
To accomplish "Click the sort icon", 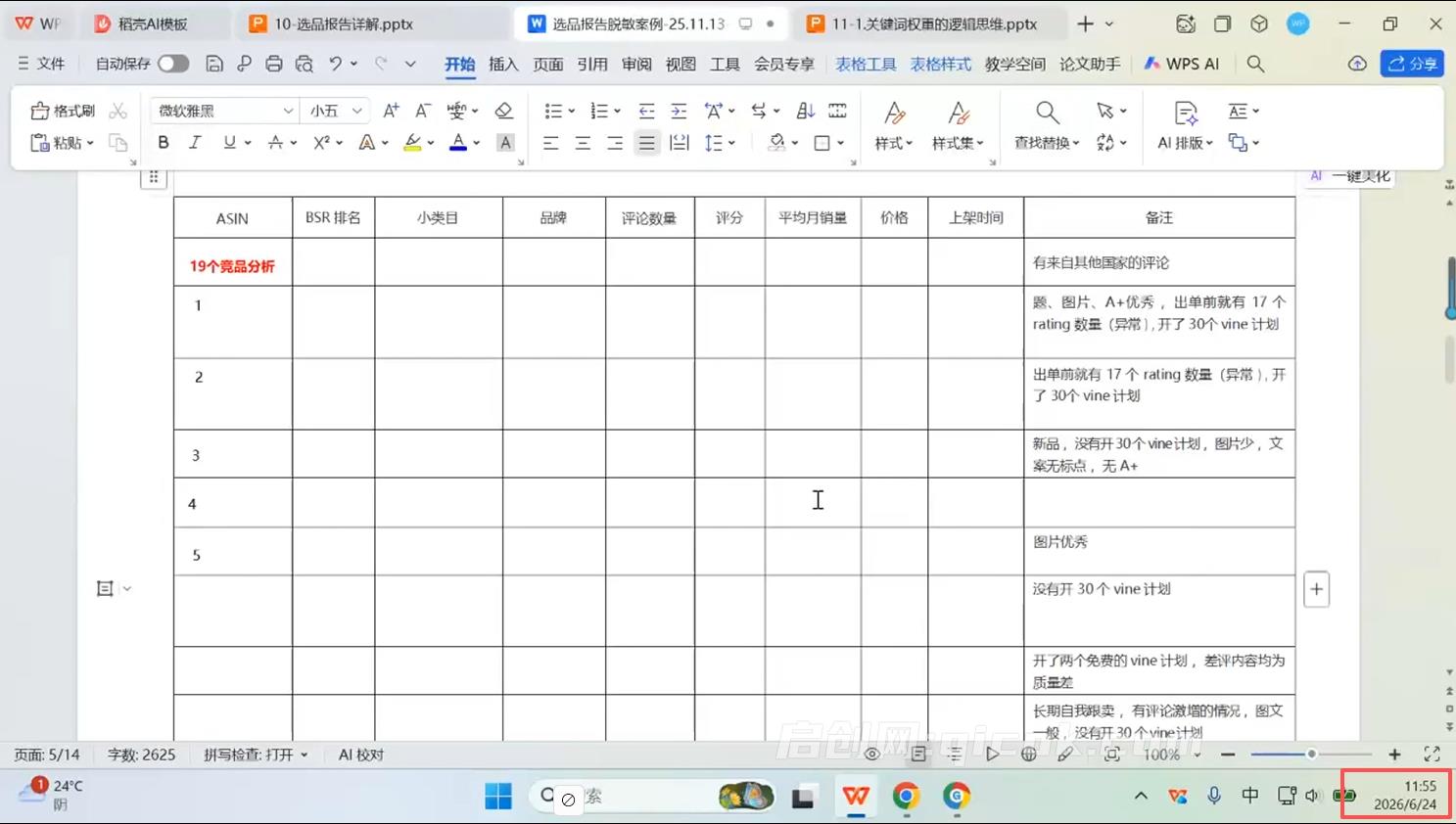I will tap(806, 111).
